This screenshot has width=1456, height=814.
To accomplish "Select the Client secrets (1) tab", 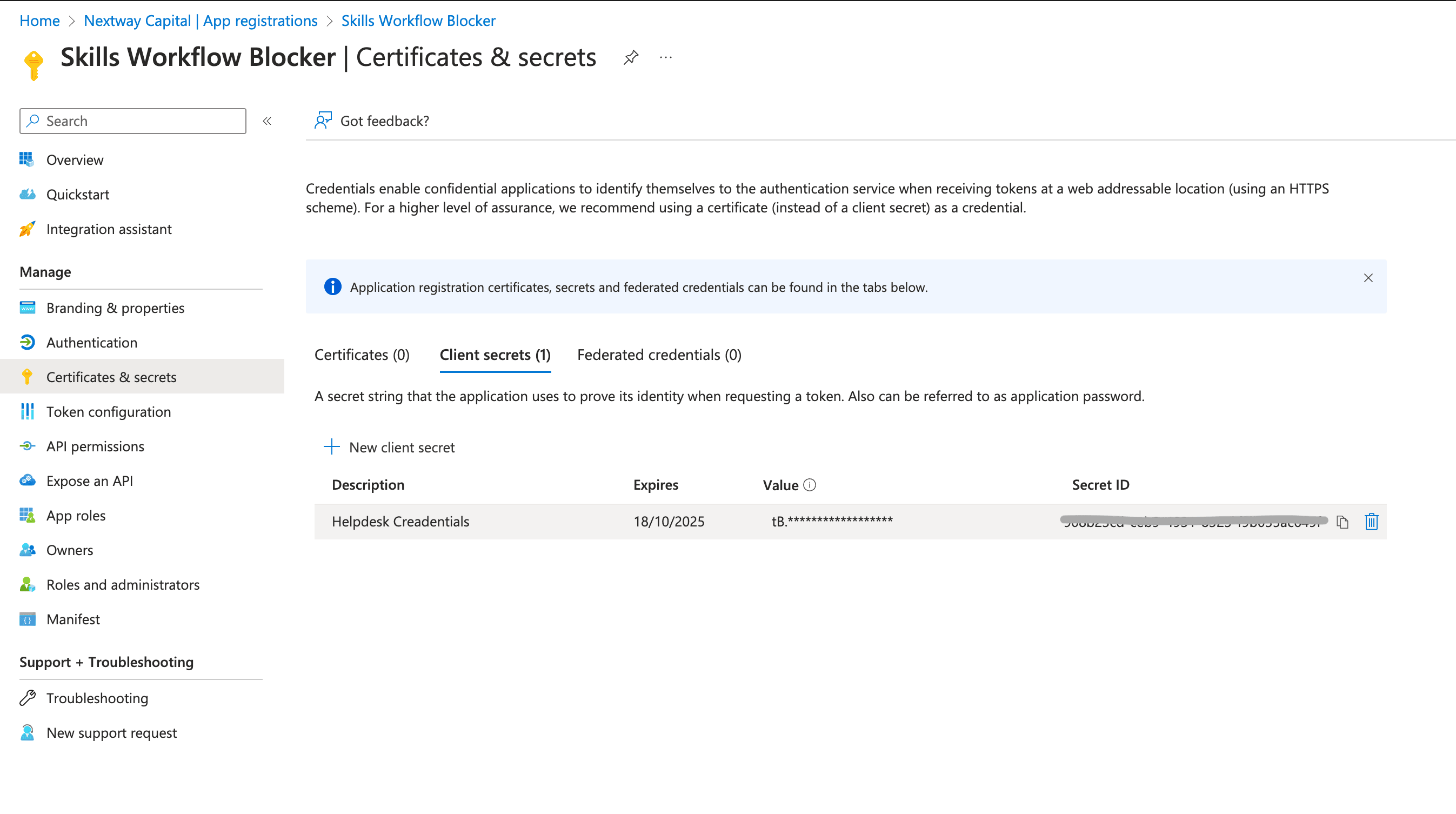I will 495,355.
